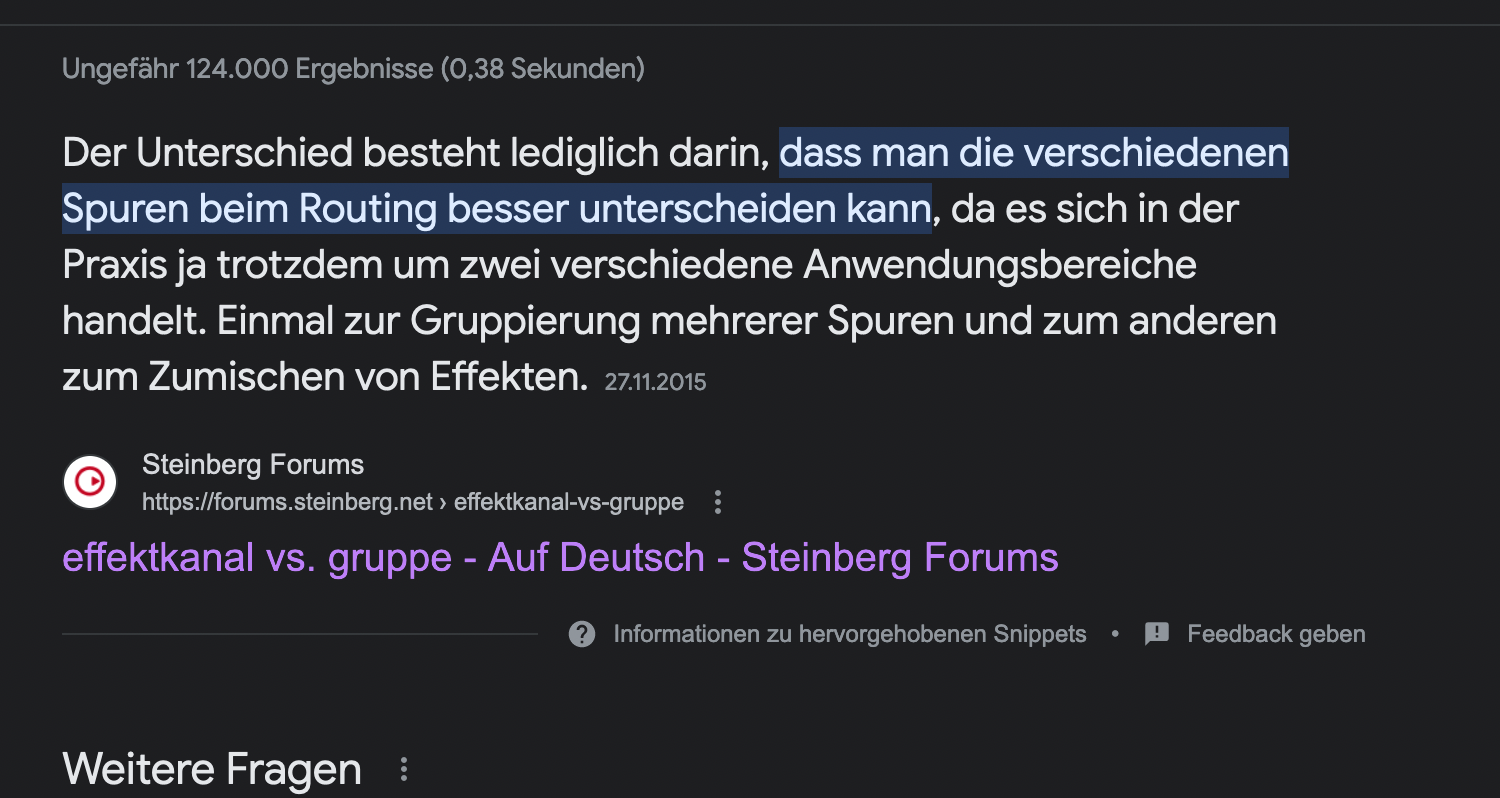Click the Steinberg Forums site name
1500x798 pixels.
click(253, 464)
